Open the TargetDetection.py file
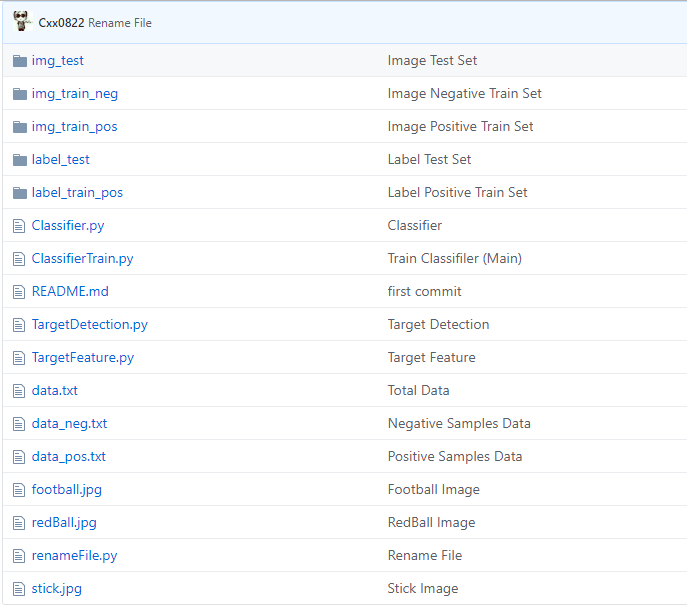Screen dimensions: 687x611 click(89, 325)
